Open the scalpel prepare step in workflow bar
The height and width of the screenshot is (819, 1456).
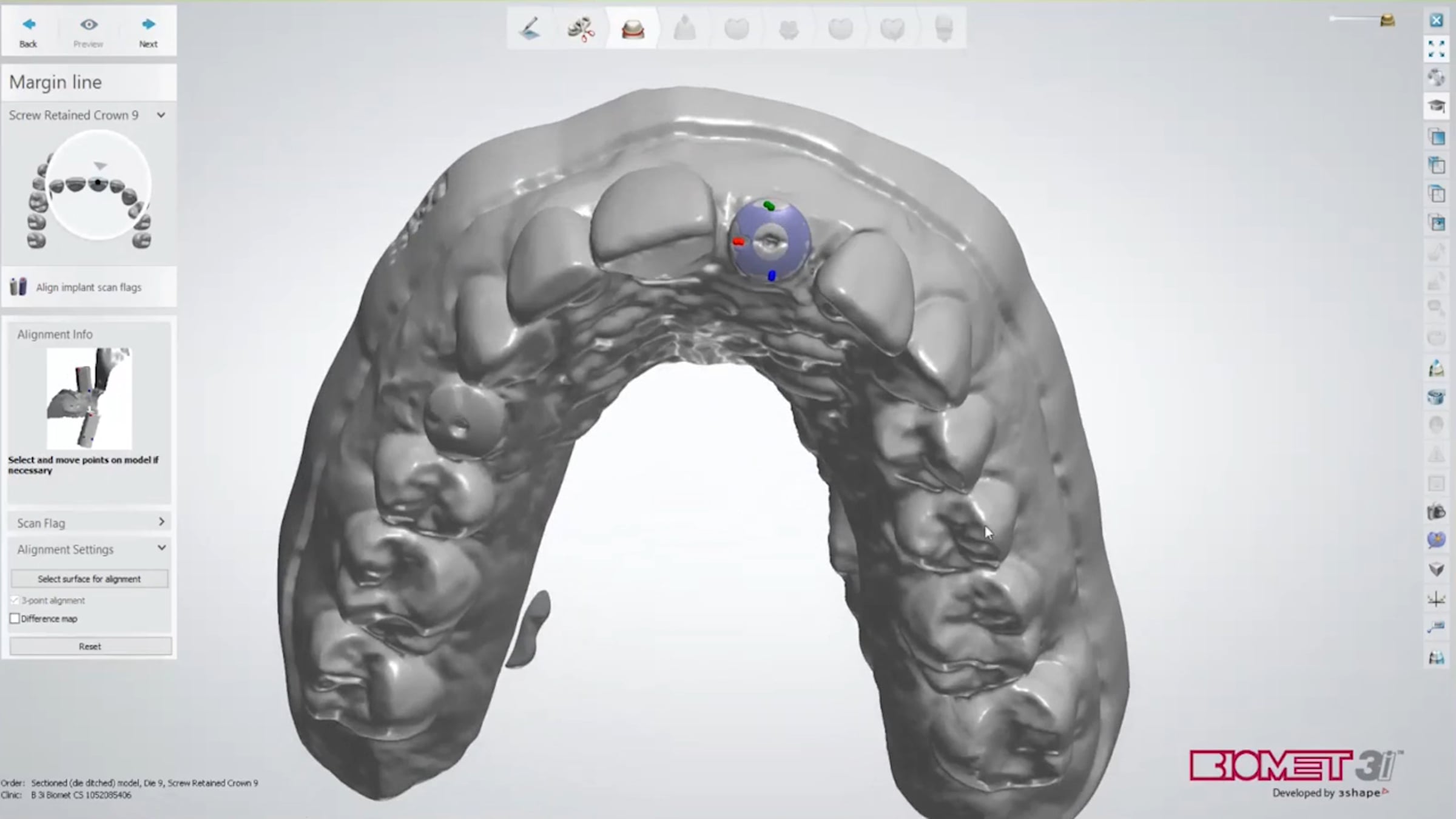[530, 29]
